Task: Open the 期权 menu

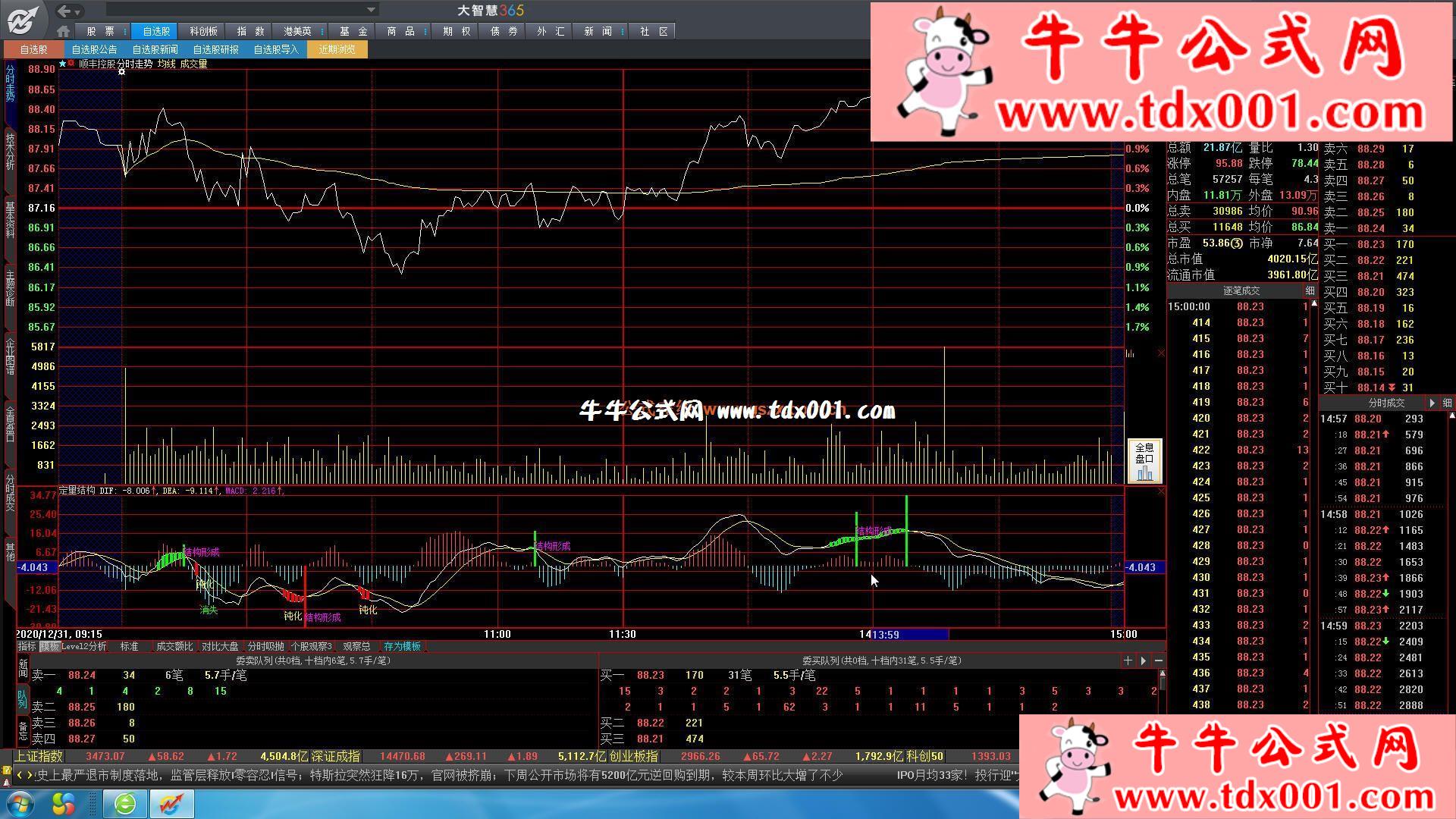Action: tap(457, 31)
